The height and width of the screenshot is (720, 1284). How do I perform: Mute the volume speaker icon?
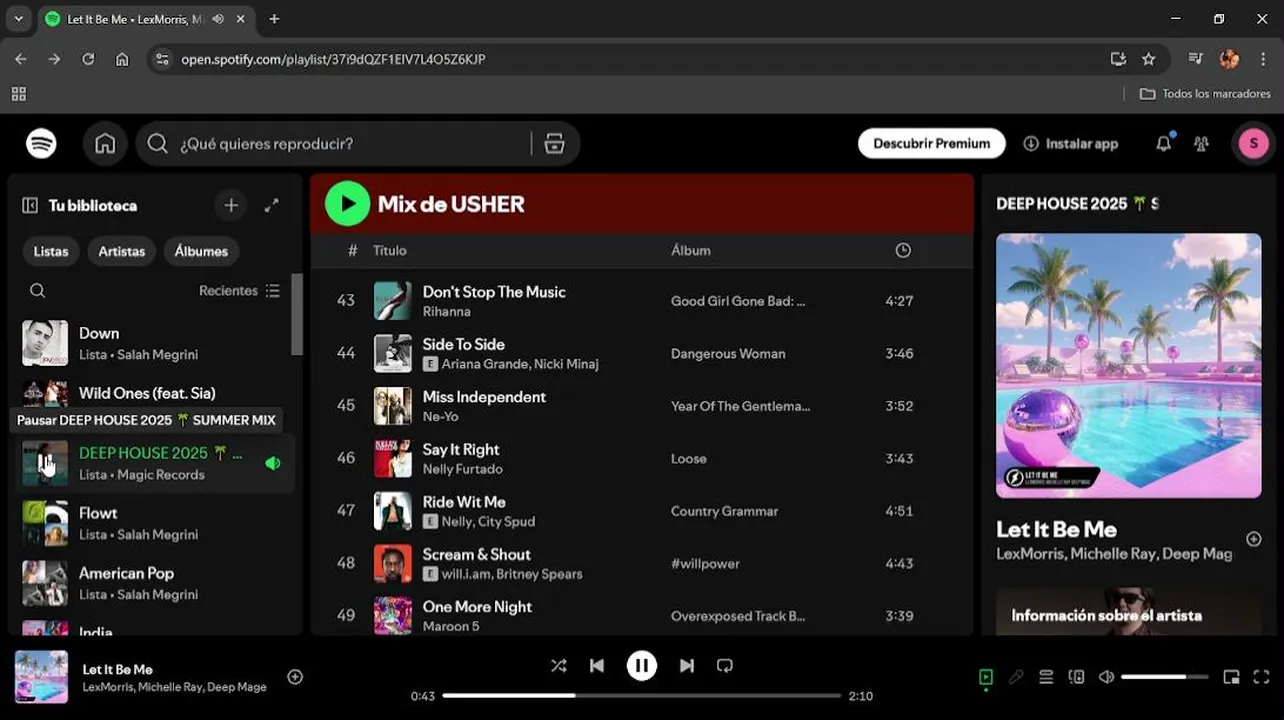click(x=1106, y=677)
